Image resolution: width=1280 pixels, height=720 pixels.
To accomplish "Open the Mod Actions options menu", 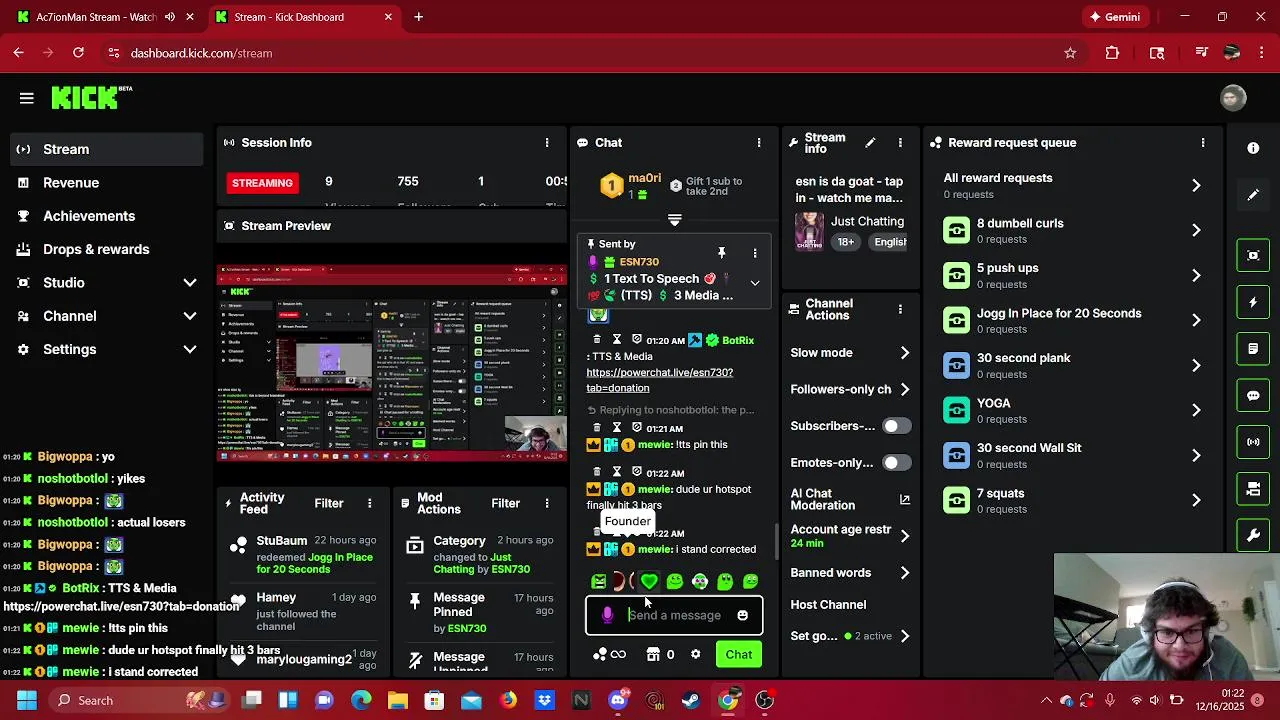I will (547, 504).
